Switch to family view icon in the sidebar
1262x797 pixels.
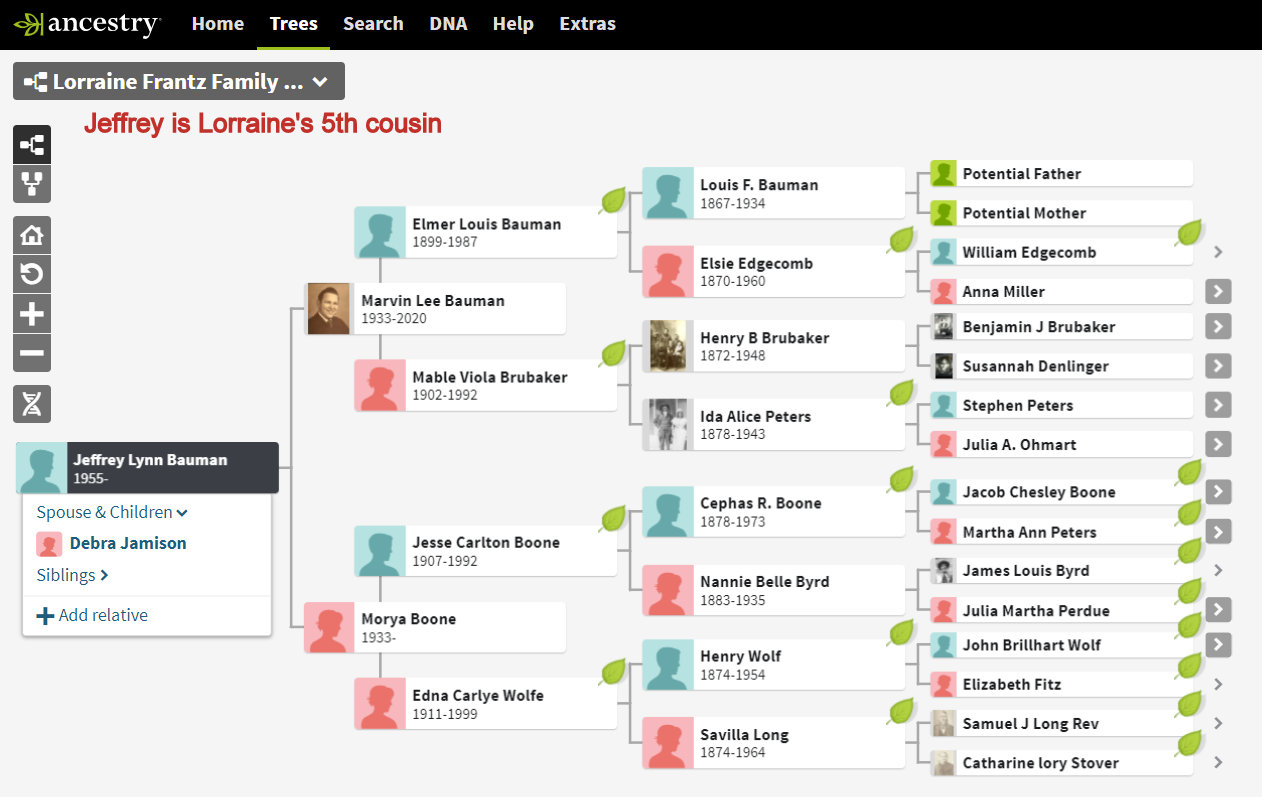point(32,185)
